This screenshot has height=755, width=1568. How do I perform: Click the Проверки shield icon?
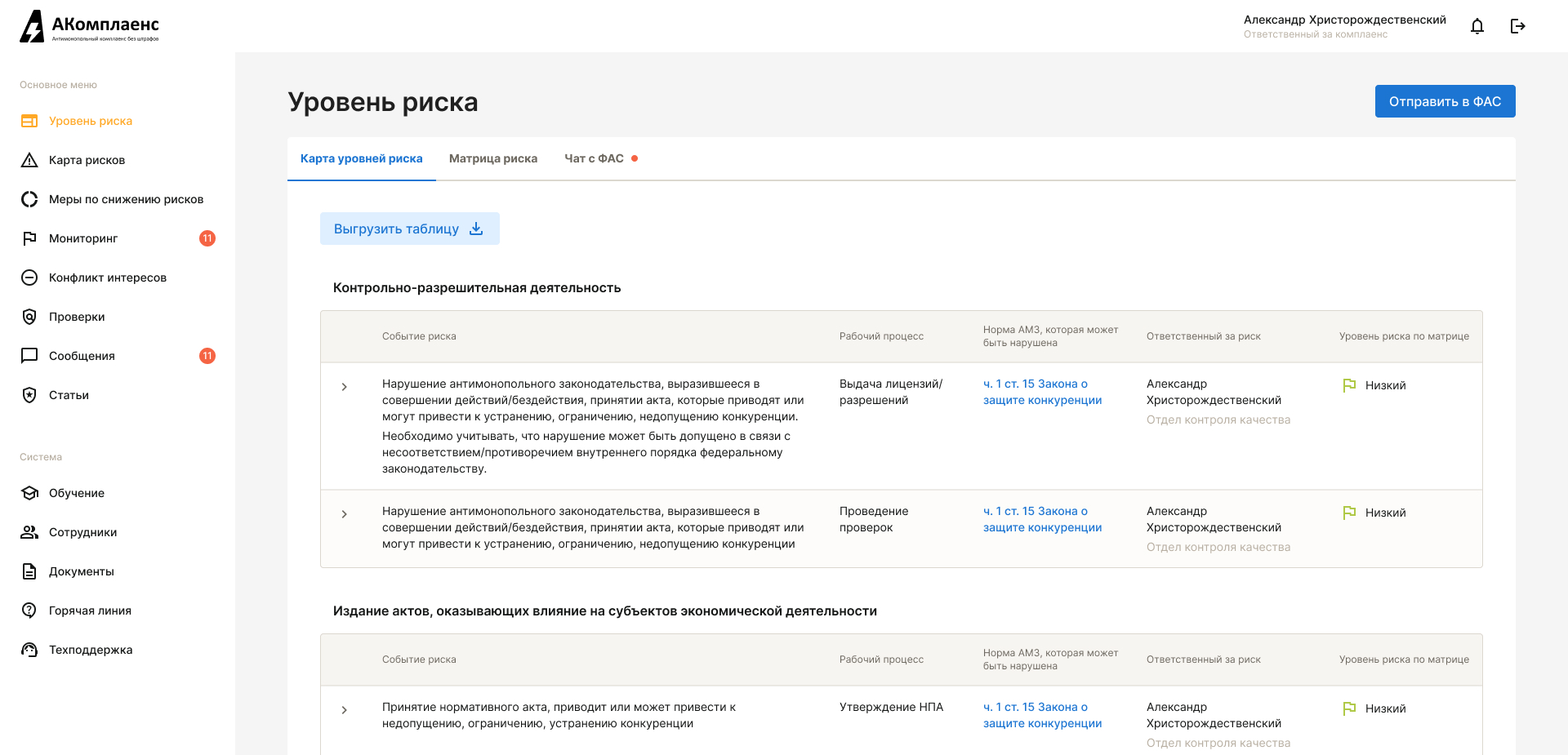[29, 317]
